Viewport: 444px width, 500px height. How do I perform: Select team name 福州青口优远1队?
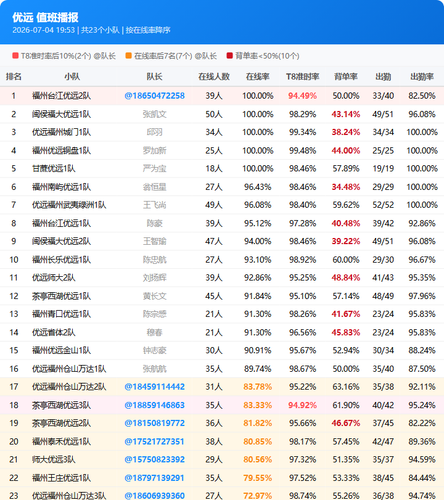click(61, 314)
